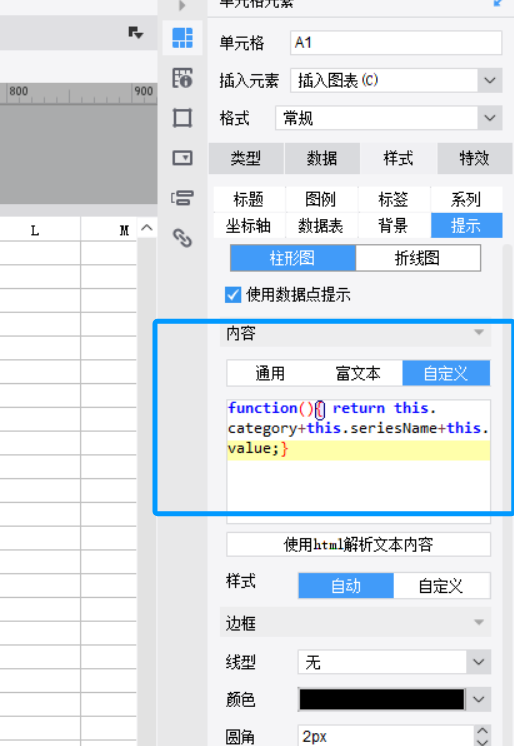514x746 pixels.
Task: Open the 颜色 dropdown arrow
Action: tap(478, 699)
